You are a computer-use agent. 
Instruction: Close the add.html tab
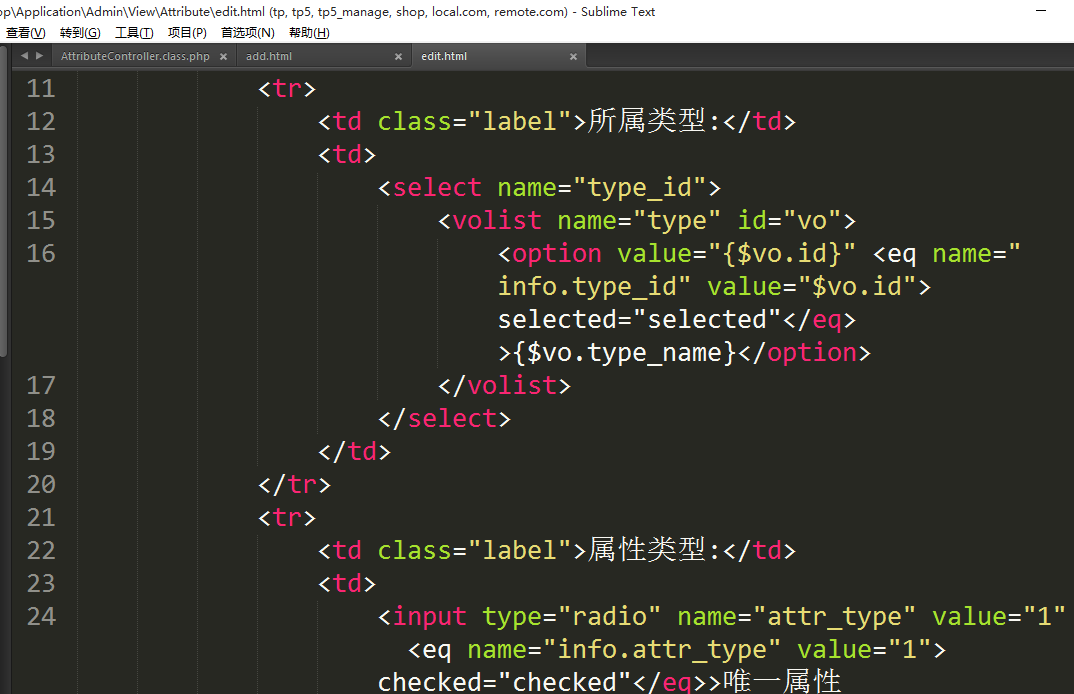tap(398, 57)
